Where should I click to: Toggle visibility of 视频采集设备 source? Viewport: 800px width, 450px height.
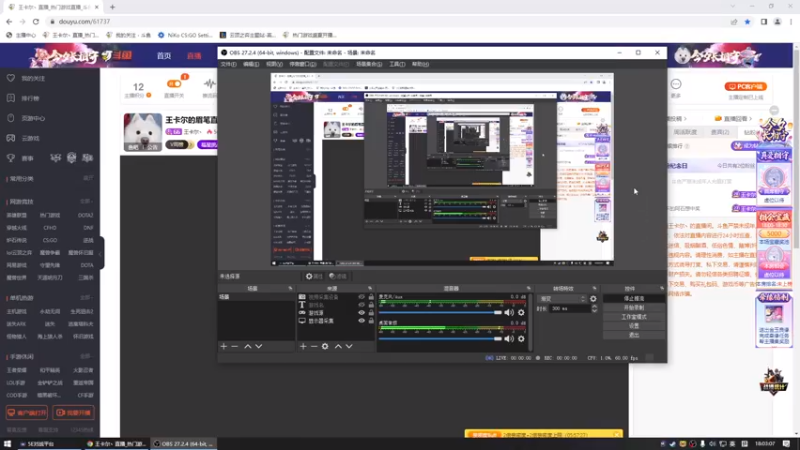click(x=361, y=297)
